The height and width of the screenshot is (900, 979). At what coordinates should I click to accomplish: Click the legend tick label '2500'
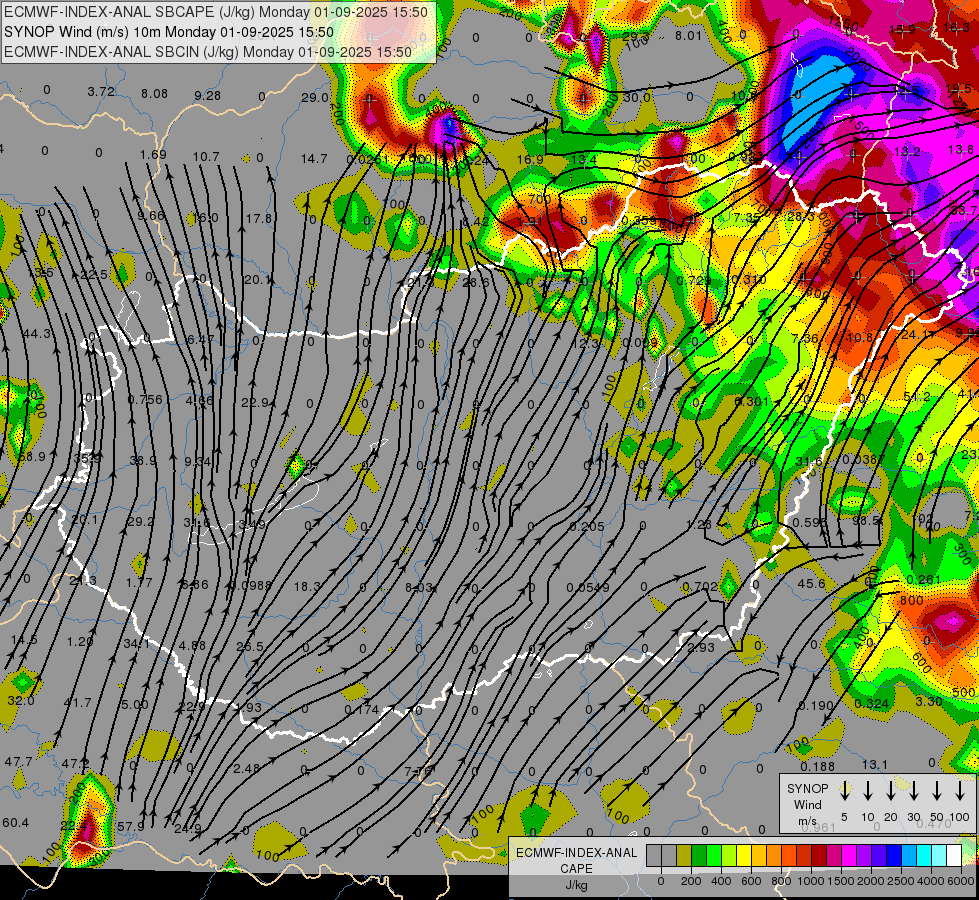901,881
